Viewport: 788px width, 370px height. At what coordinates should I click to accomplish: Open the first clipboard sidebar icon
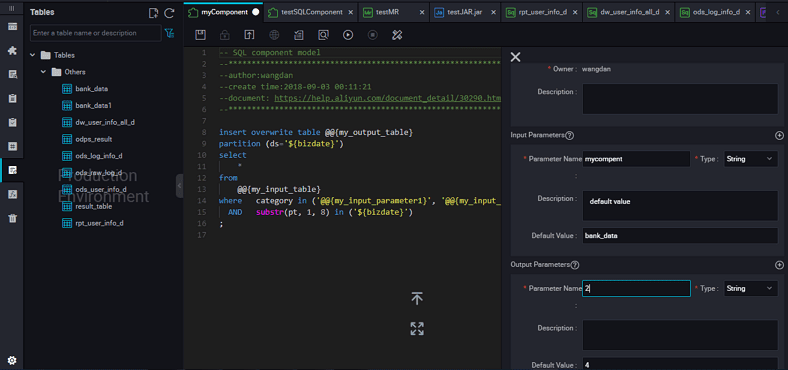13,99
